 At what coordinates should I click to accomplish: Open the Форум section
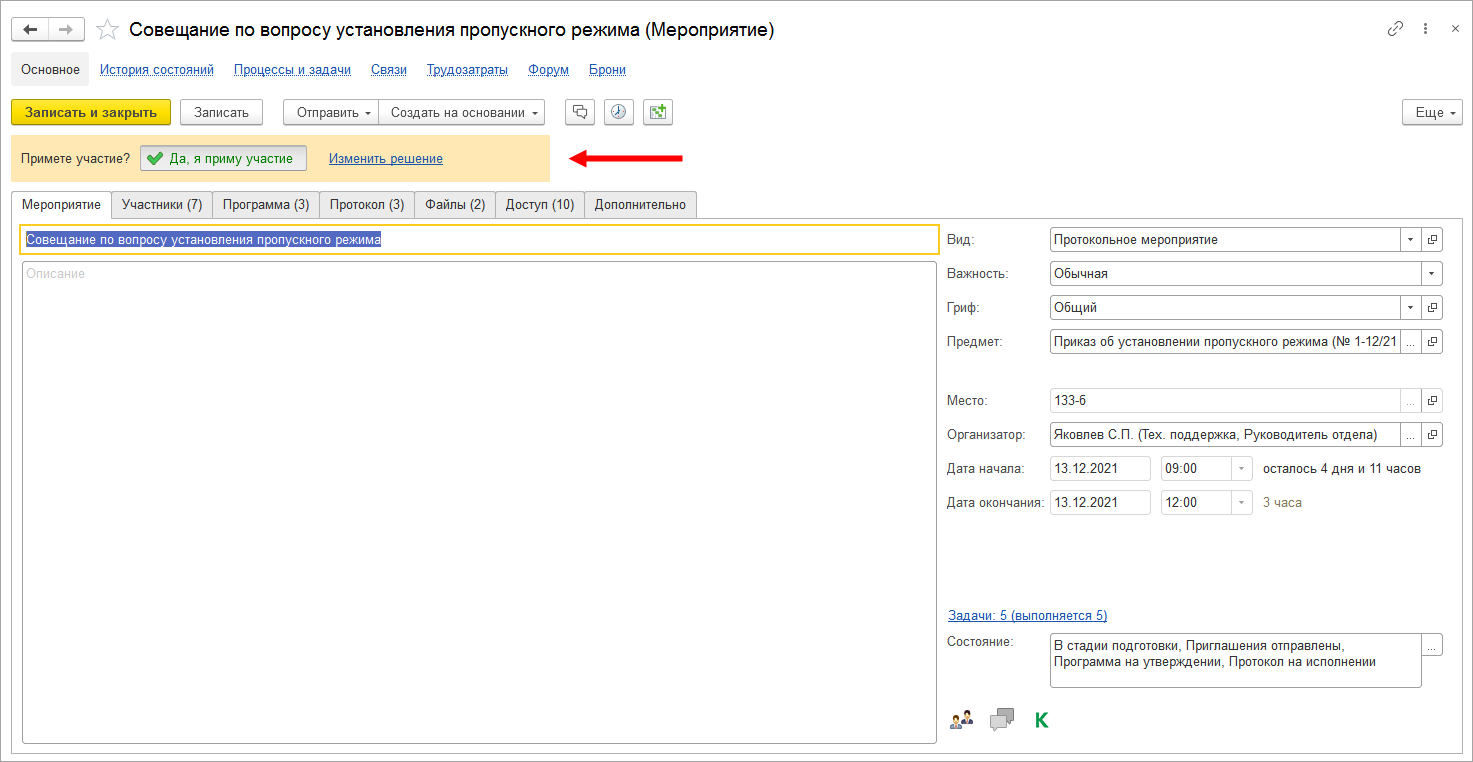click(549, 70)
